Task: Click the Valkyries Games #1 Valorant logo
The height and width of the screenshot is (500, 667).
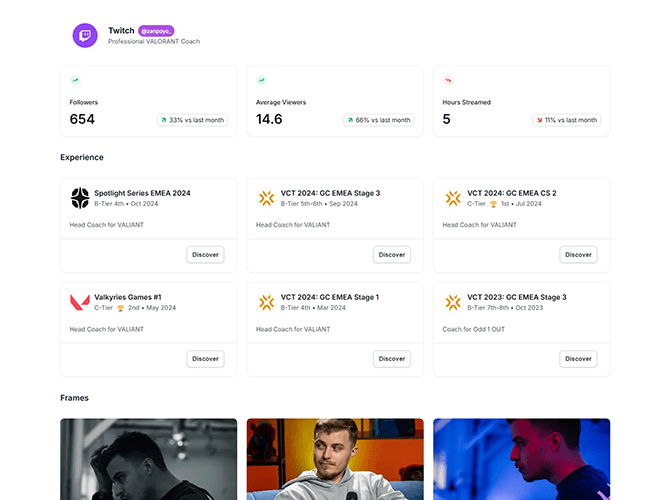Action: click(80, 302)
